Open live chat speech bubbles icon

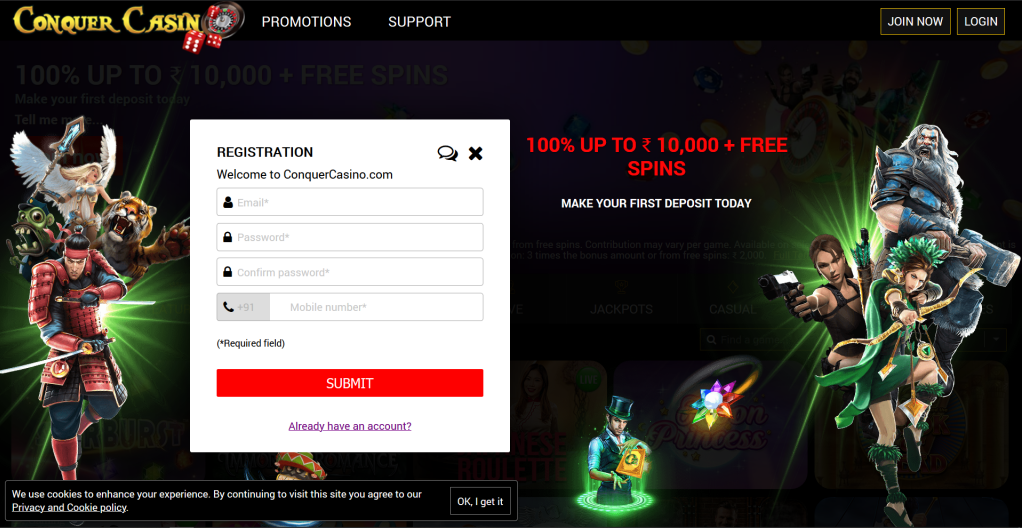click(448, 153)
